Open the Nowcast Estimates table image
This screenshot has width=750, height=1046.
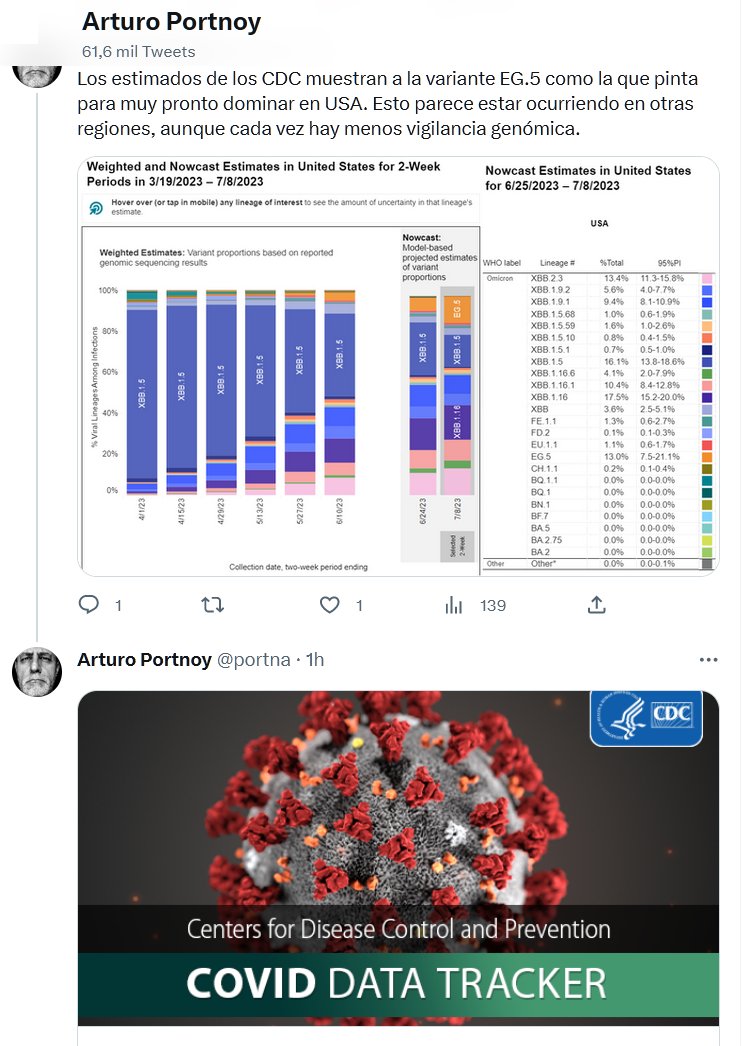point(600,366)
